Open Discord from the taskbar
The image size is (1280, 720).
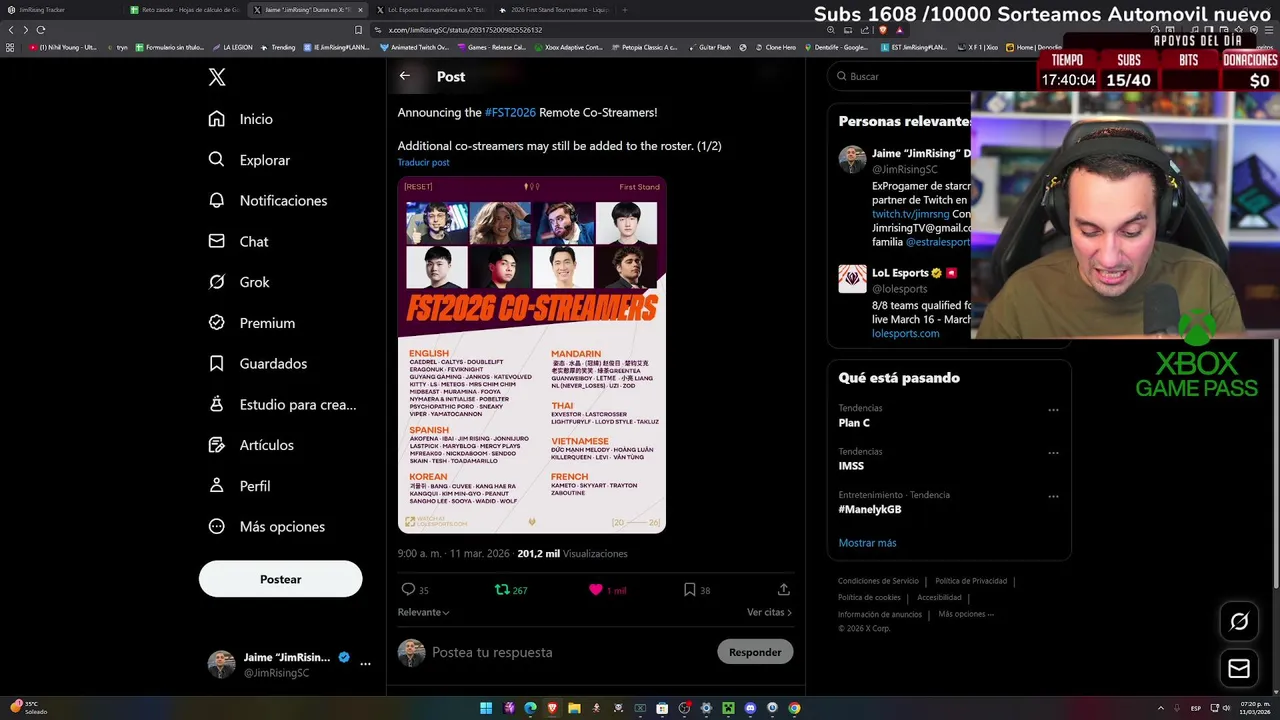pyautogui.click(x=750, y=708)
